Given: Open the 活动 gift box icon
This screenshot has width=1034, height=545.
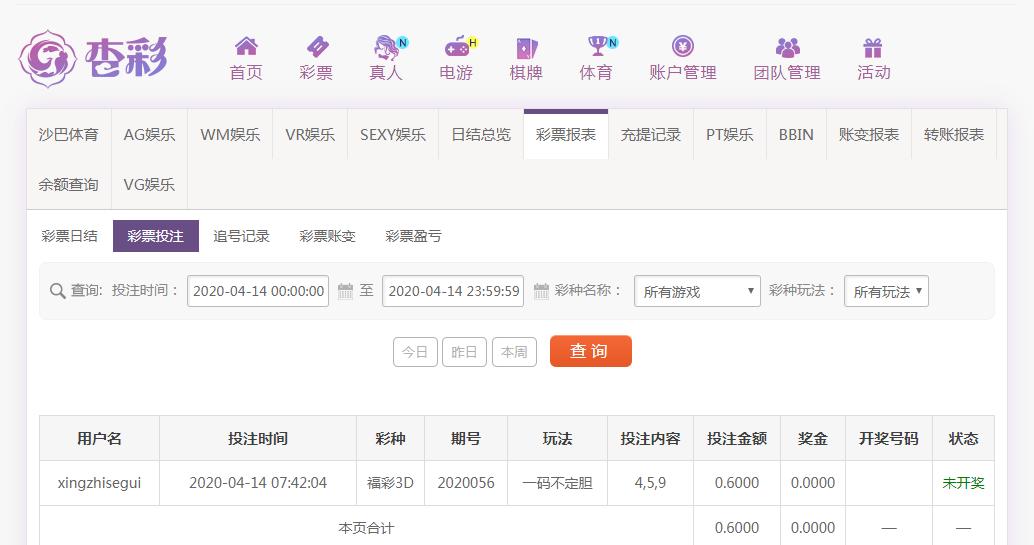Looking at the screenshot, I should click(873, 47).
